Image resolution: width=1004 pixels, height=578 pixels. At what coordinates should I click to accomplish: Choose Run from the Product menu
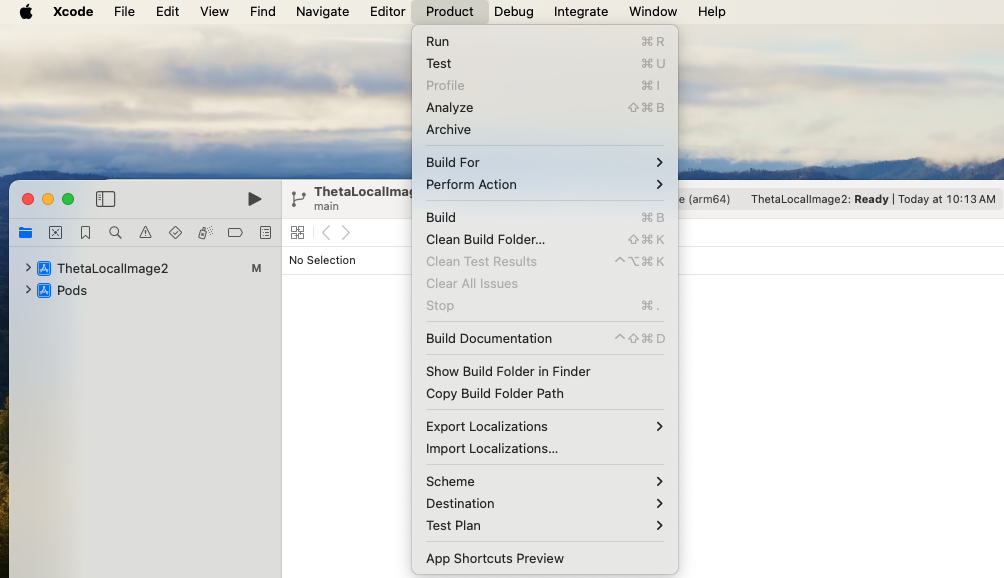coord(545,42)
